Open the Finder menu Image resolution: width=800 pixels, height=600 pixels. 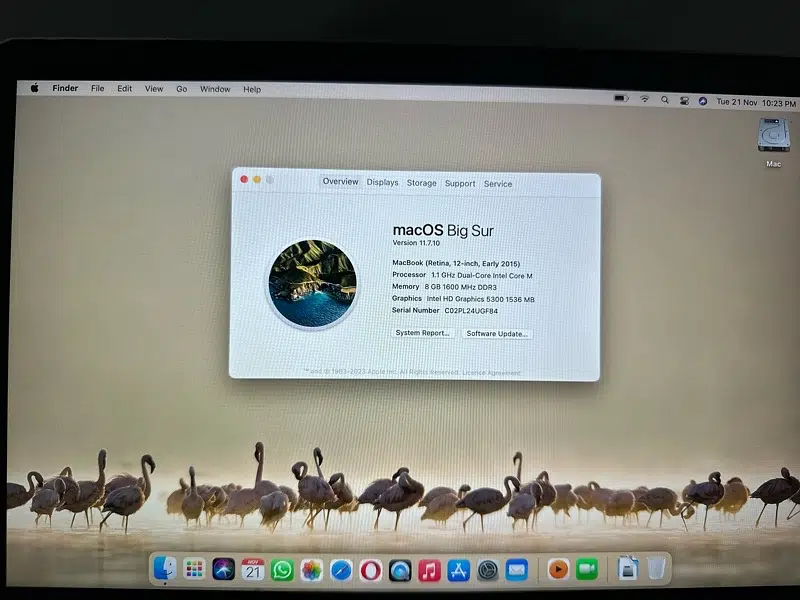(65, 88)
